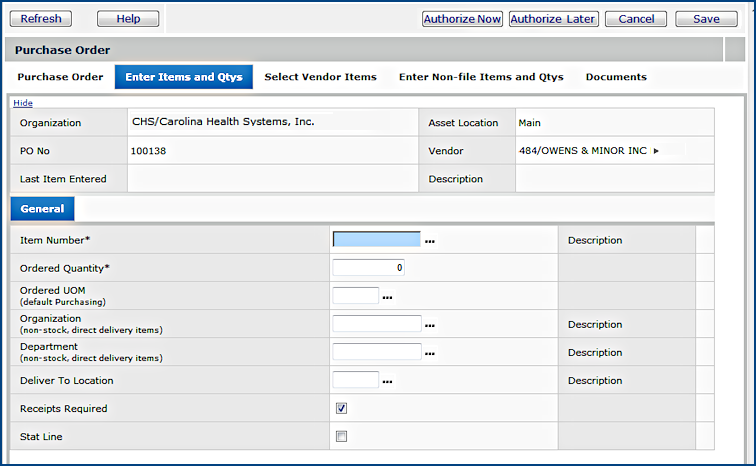Select the General section tab

[x=42, y=209]
